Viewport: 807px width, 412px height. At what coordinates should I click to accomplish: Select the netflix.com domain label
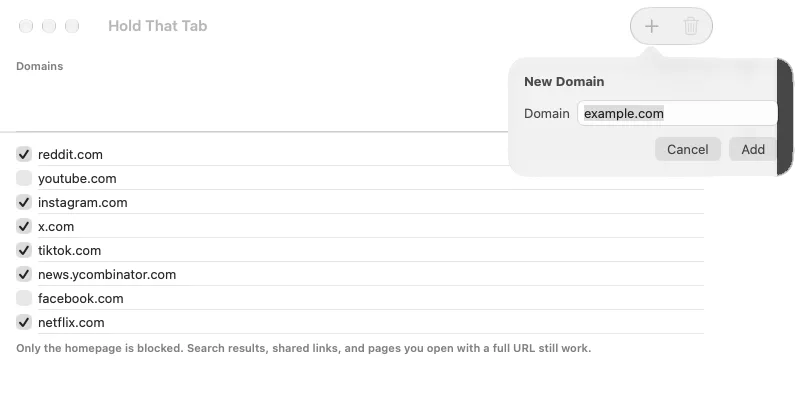pyautogui.click(x=71, y=323)
